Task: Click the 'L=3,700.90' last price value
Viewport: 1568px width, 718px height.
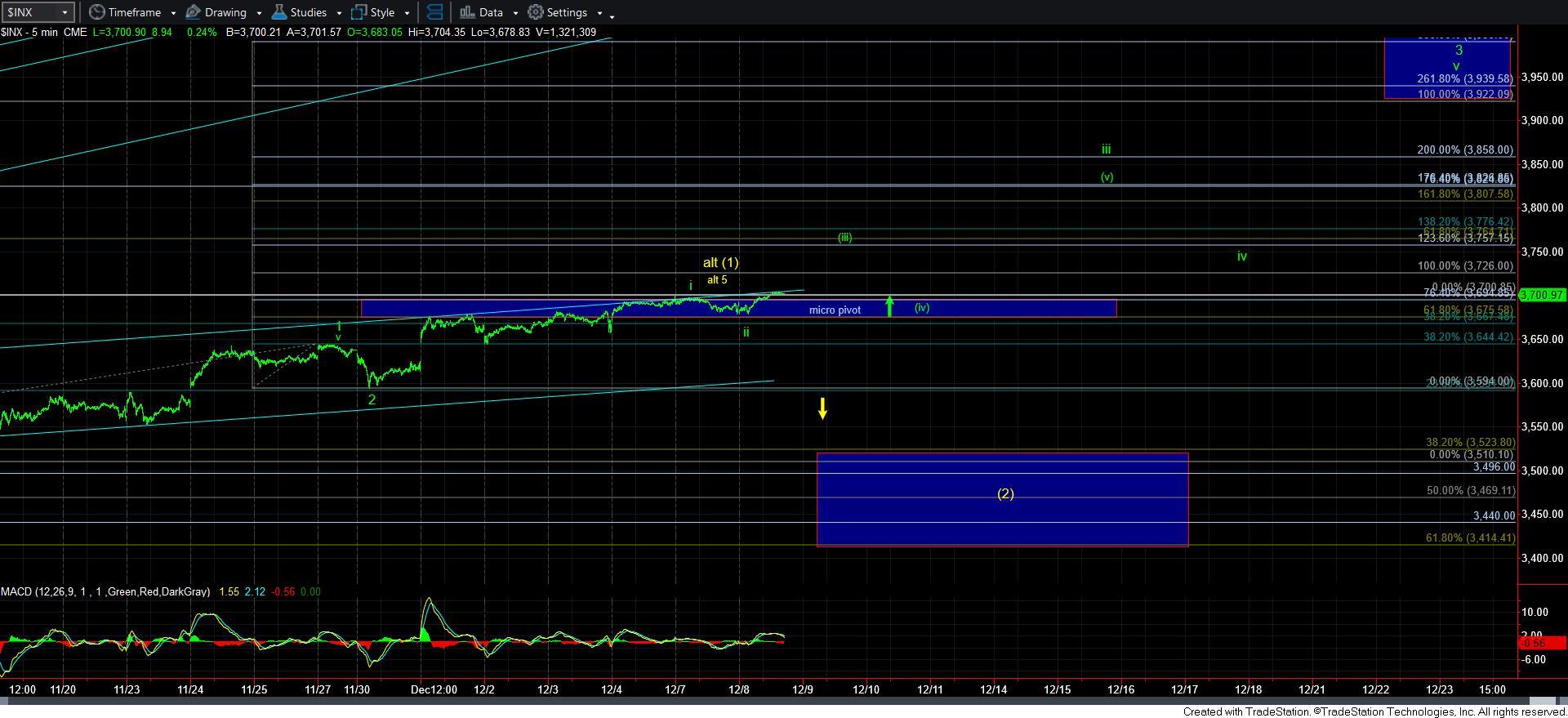Action: 121,32
